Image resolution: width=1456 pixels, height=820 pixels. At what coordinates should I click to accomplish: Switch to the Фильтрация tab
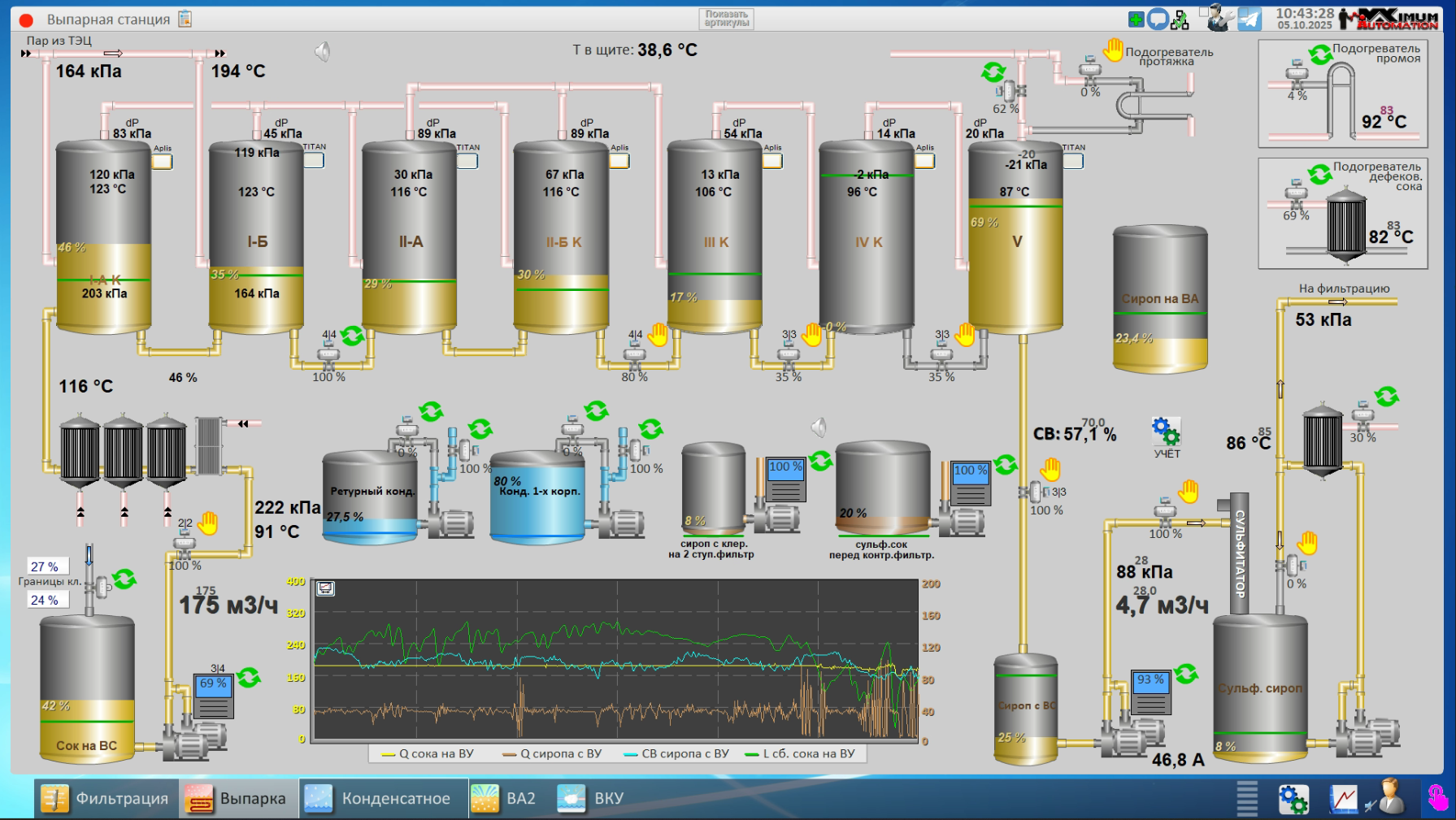[x=106, y=798]
